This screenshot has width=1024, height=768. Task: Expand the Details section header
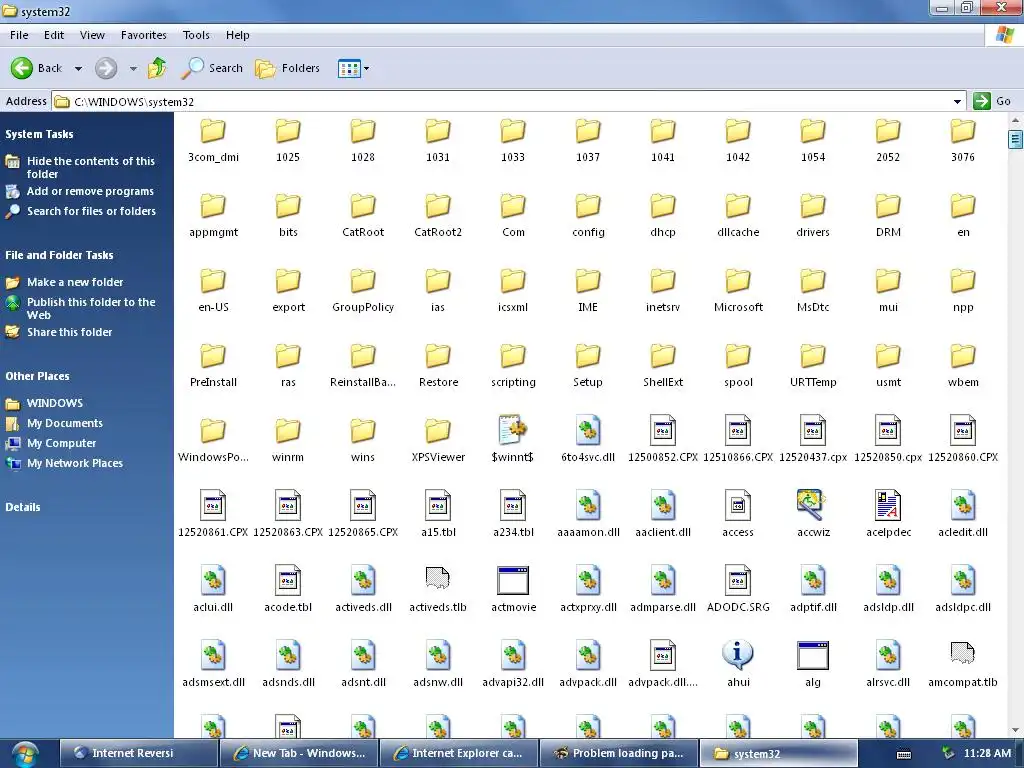23,507
